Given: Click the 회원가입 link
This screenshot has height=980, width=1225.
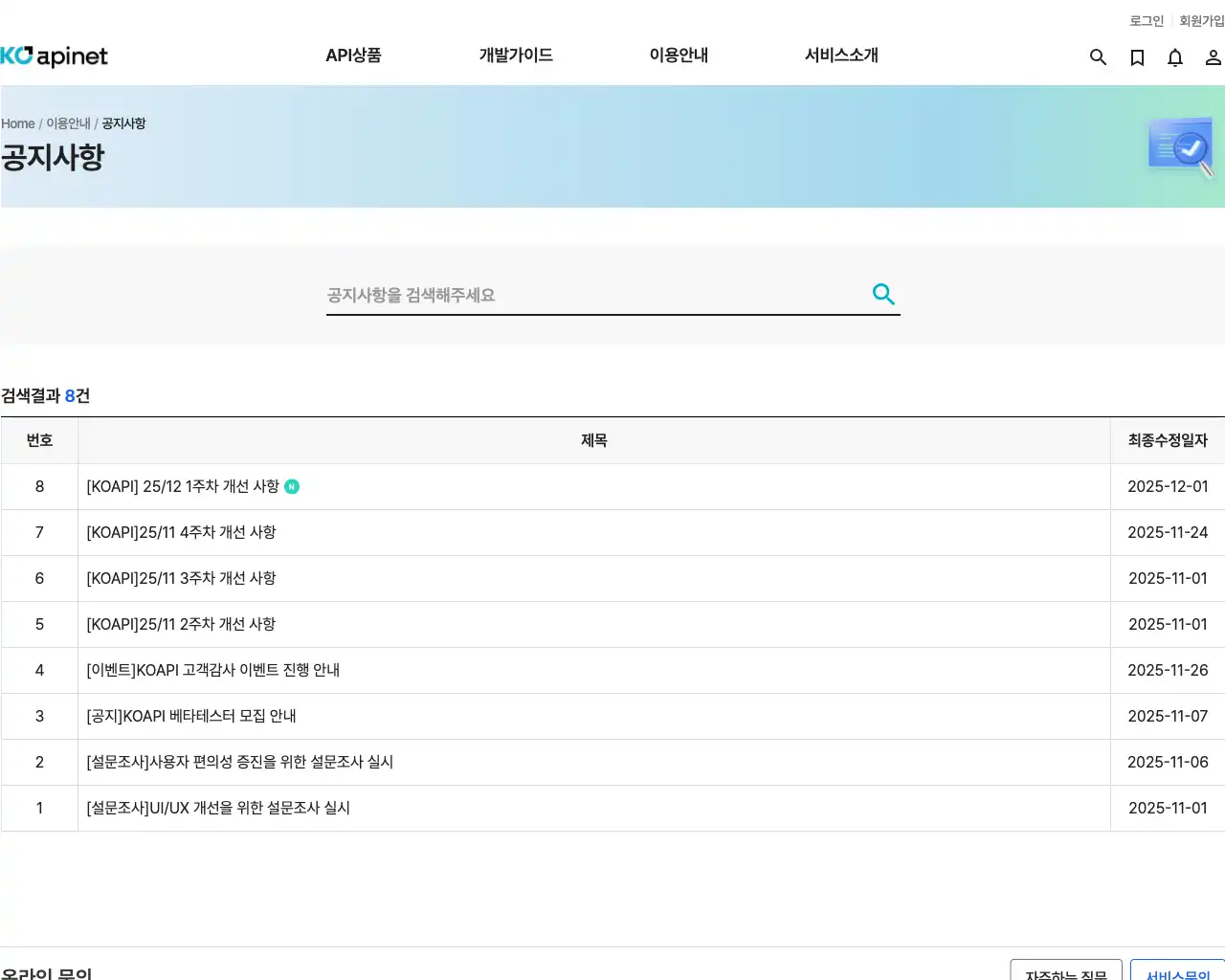Looking at the screenshot, I should (1202, 20).
